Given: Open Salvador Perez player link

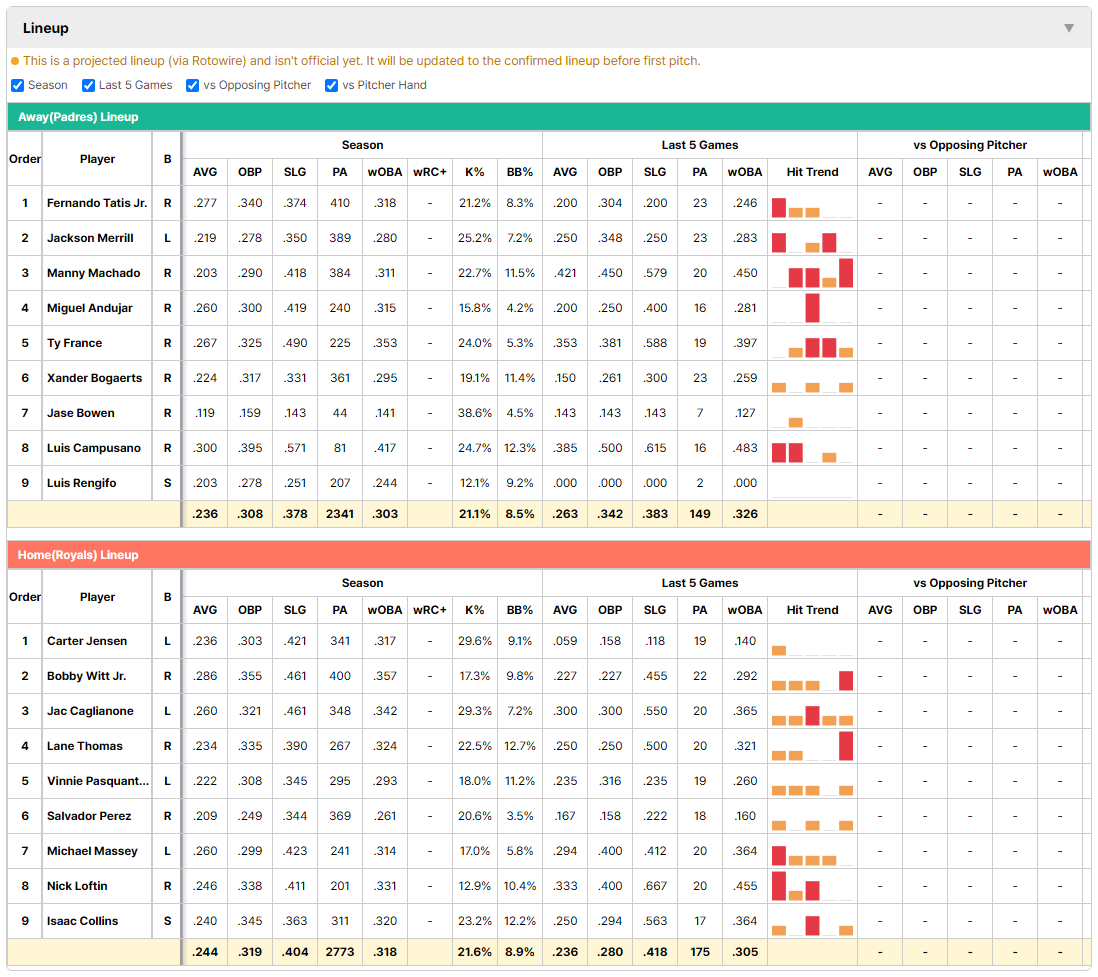Looking at the screenshot, I should 89,816.
